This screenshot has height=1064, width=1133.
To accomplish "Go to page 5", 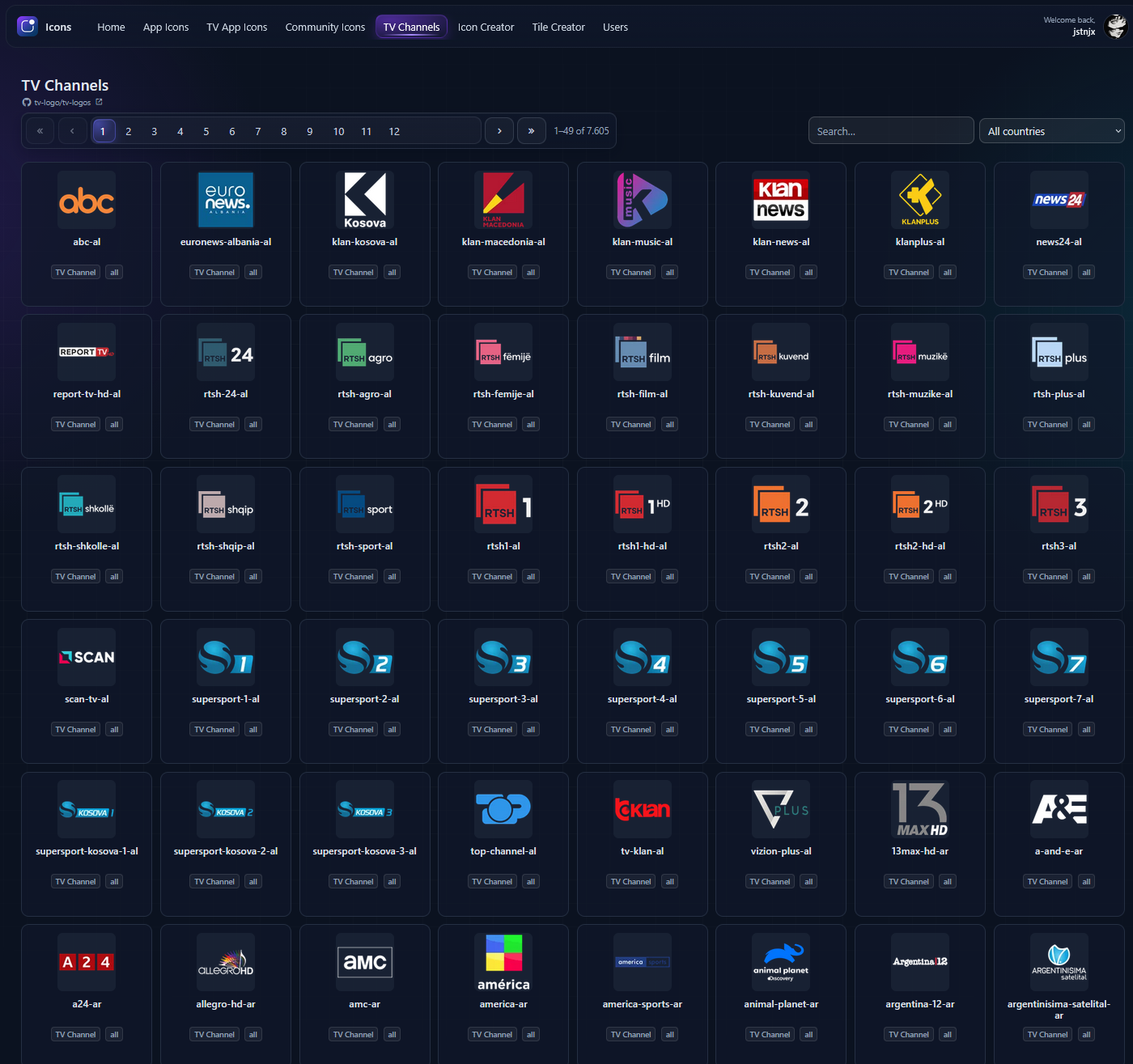I will pos(206,131).
